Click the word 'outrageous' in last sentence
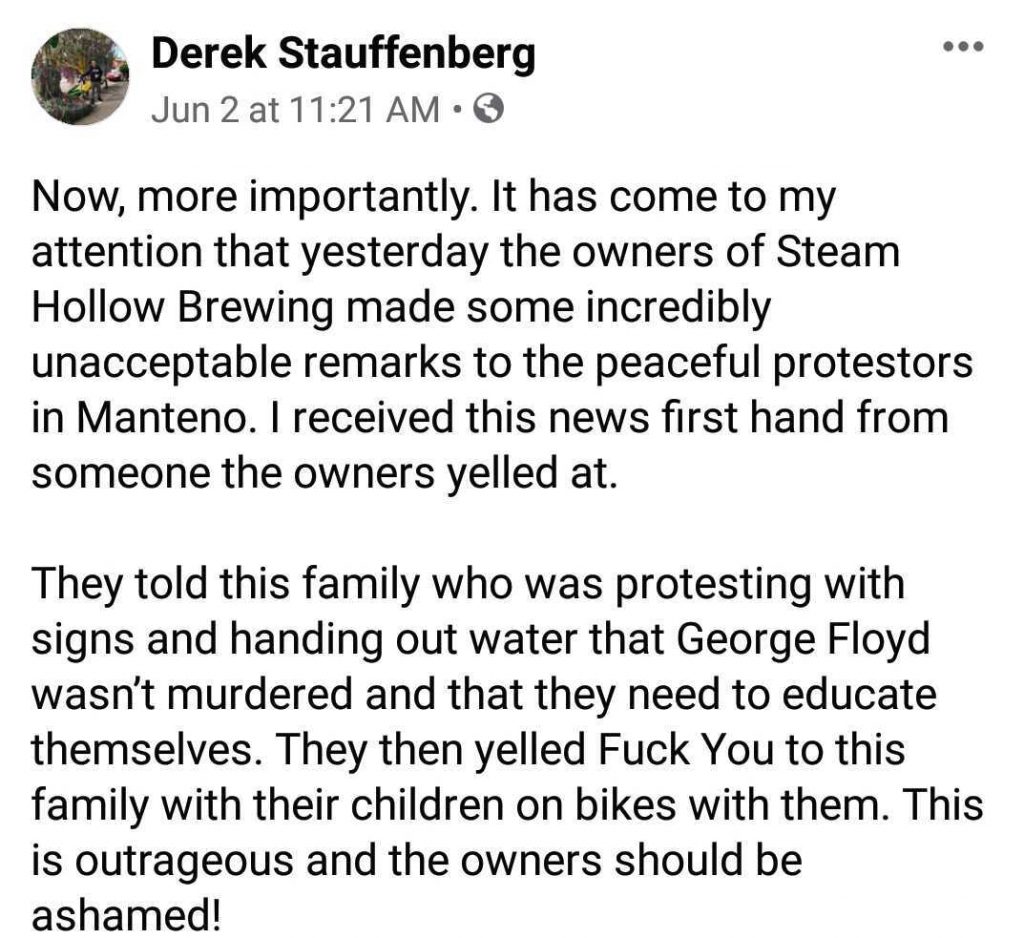 185,861
